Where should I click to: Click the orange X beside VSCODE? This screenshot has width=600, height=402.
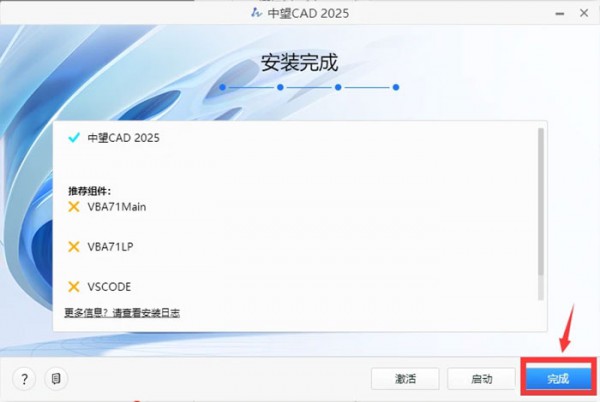pos(73,286)
